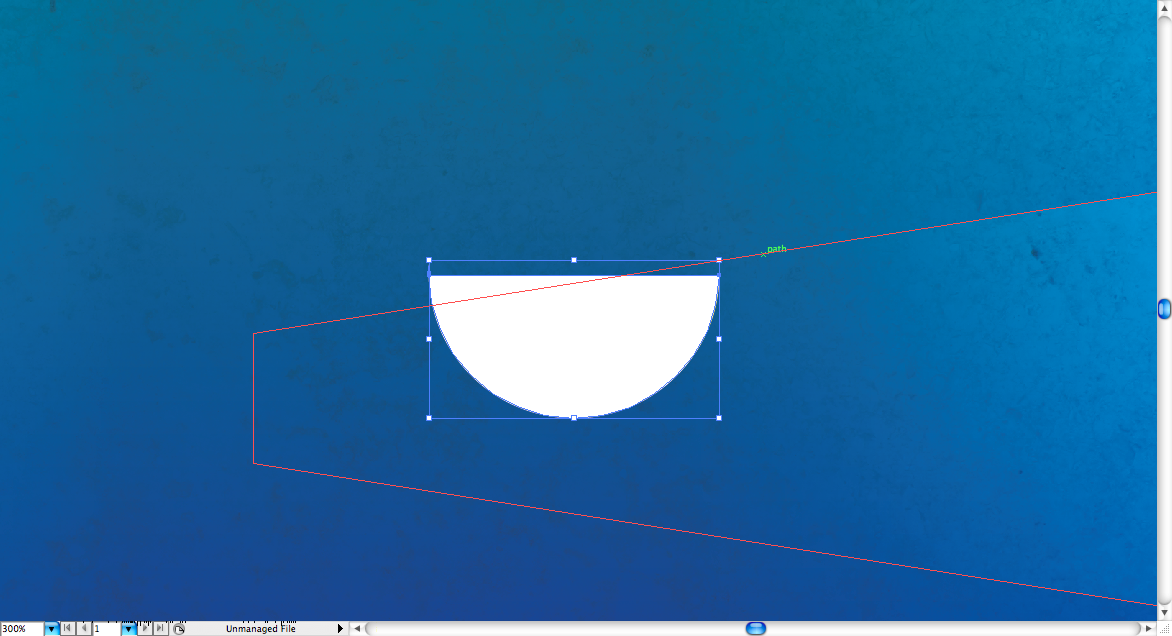Open the 300% zoom level dropdown
This screenshot has height=636, width=1172.
51,629
